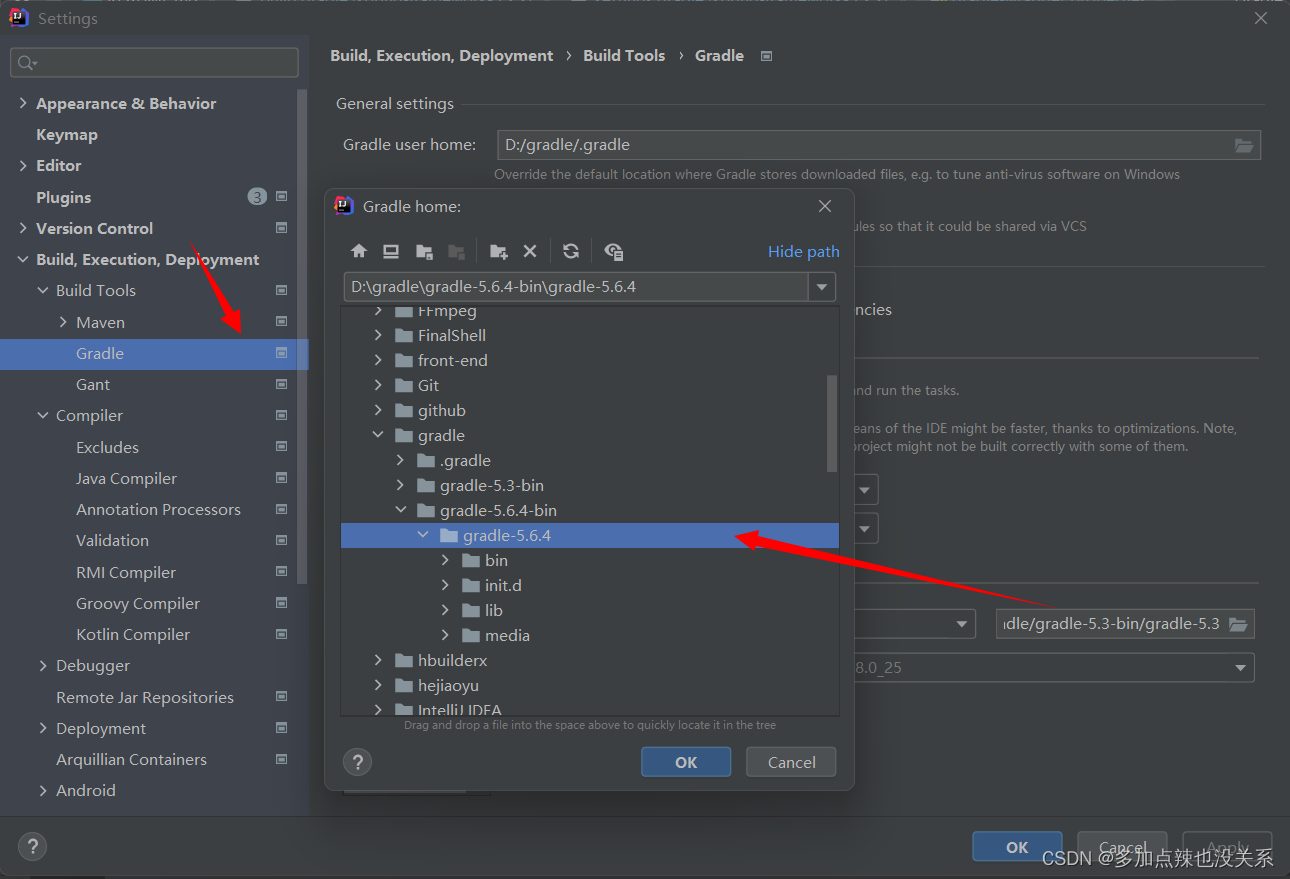This screenshot has width=1290, height=879.
Task: Click Build Tools breadcrumb
Action: tap(624, 56)
